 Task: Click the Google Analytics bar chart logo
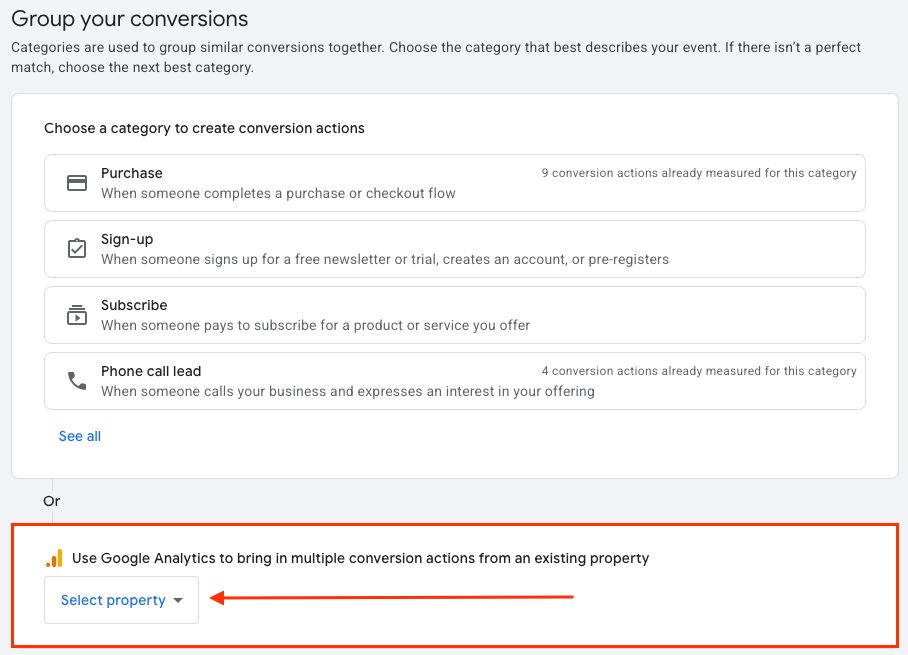[x=54, y=559]
